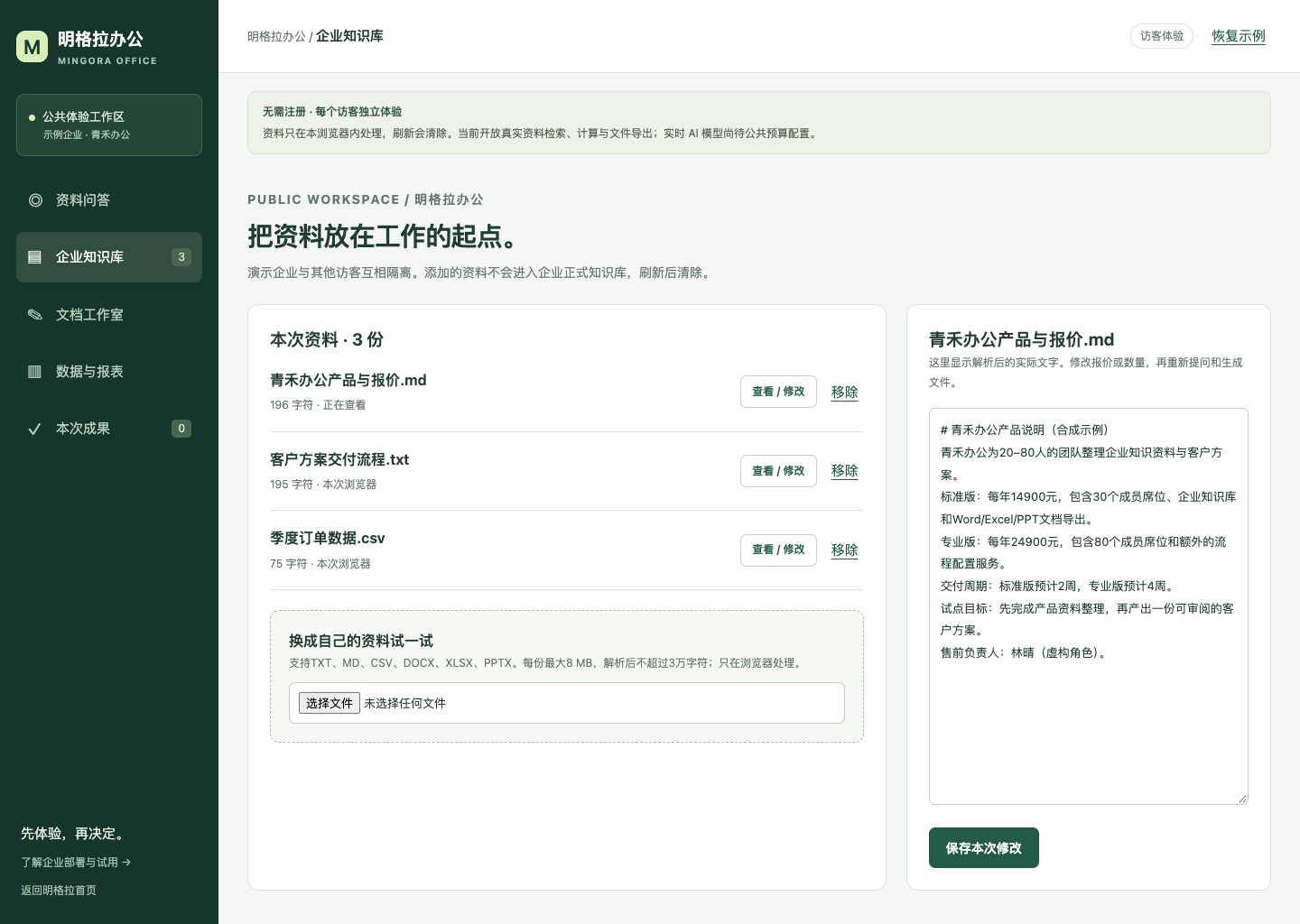Click the 无需注册 · 每个访客独立体验 banner title
Viewport: 1300px width, 924px height.
tap(332, 112)
